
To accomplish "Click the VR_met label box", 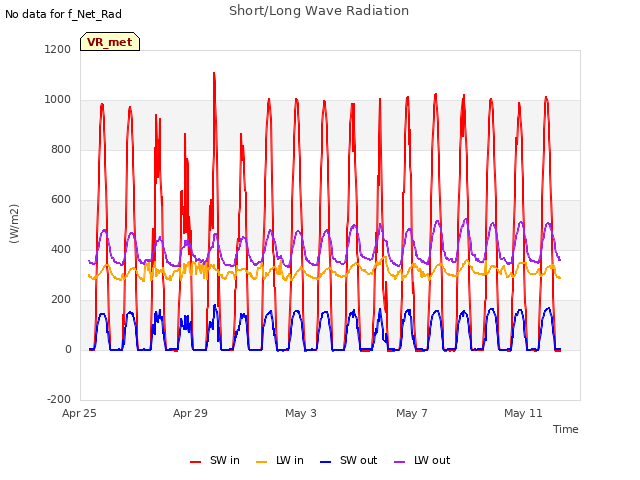I will click(110, 42).
